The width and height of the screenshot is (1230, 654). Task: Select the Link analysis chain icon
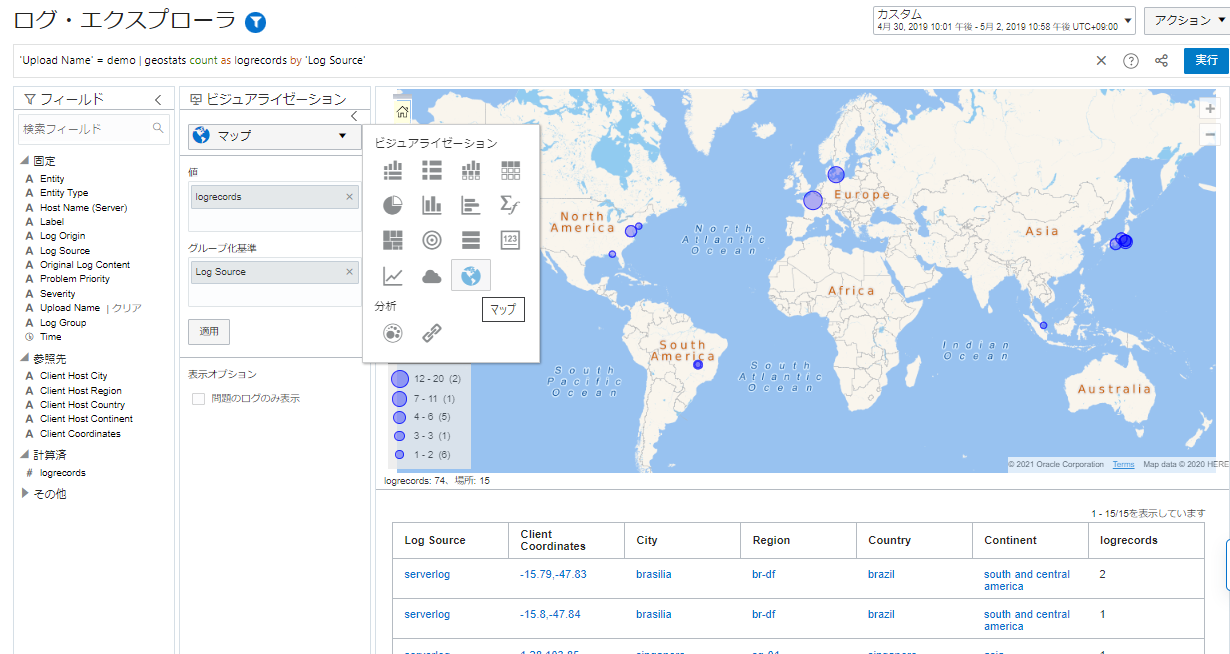pyautogui.click(x=432, y=333)
